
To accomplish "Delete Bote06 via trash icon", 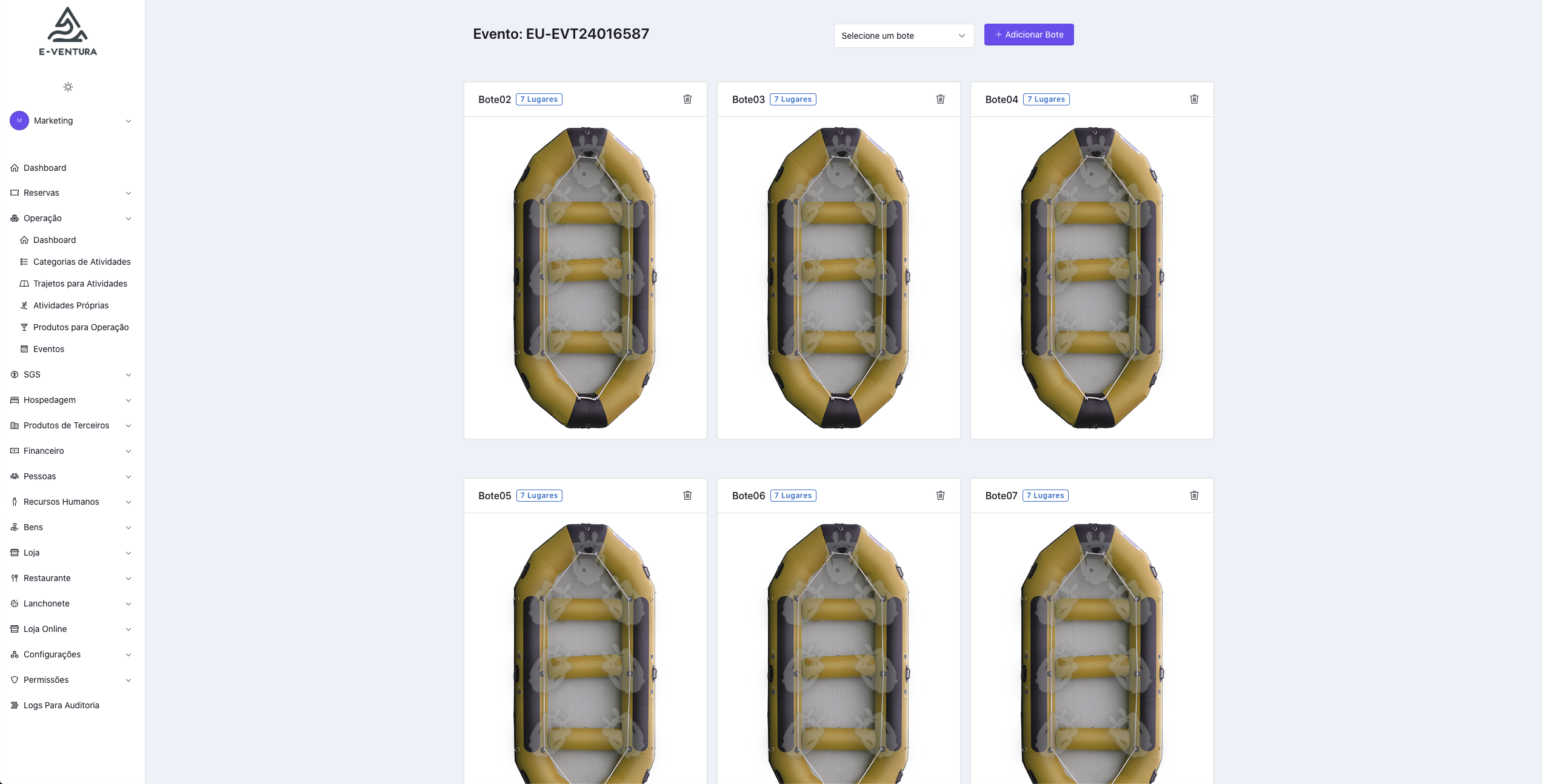I will pos(941,496).
